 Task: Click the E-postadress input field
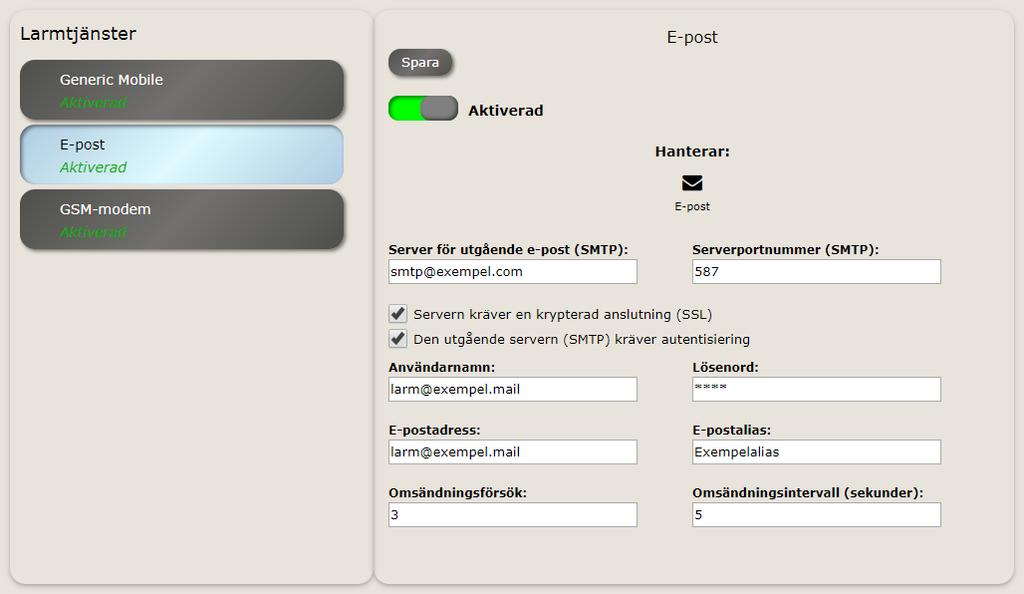[513, 452]
